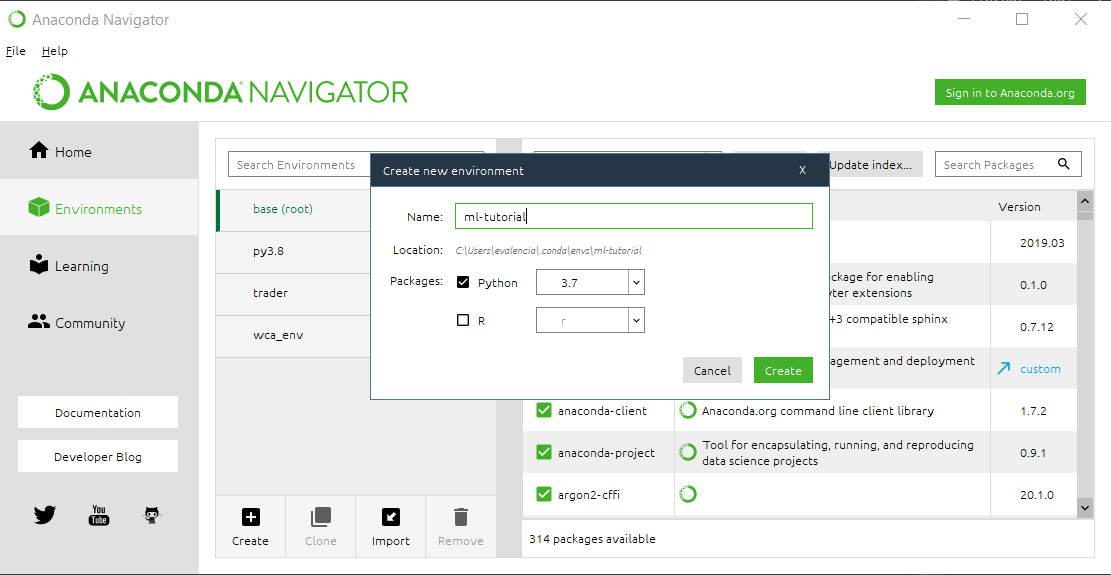The image size is (1111, 575).
Task: Open Anaconda's GitHub page icon
Action: click(x=152, y=515)
